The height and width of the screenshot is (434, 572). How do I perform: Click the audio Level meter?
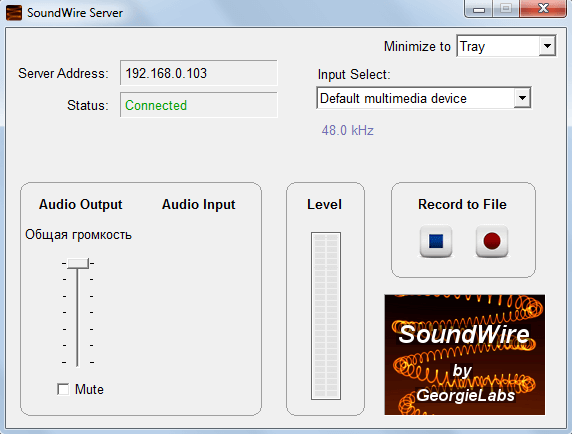coord(326,316)
